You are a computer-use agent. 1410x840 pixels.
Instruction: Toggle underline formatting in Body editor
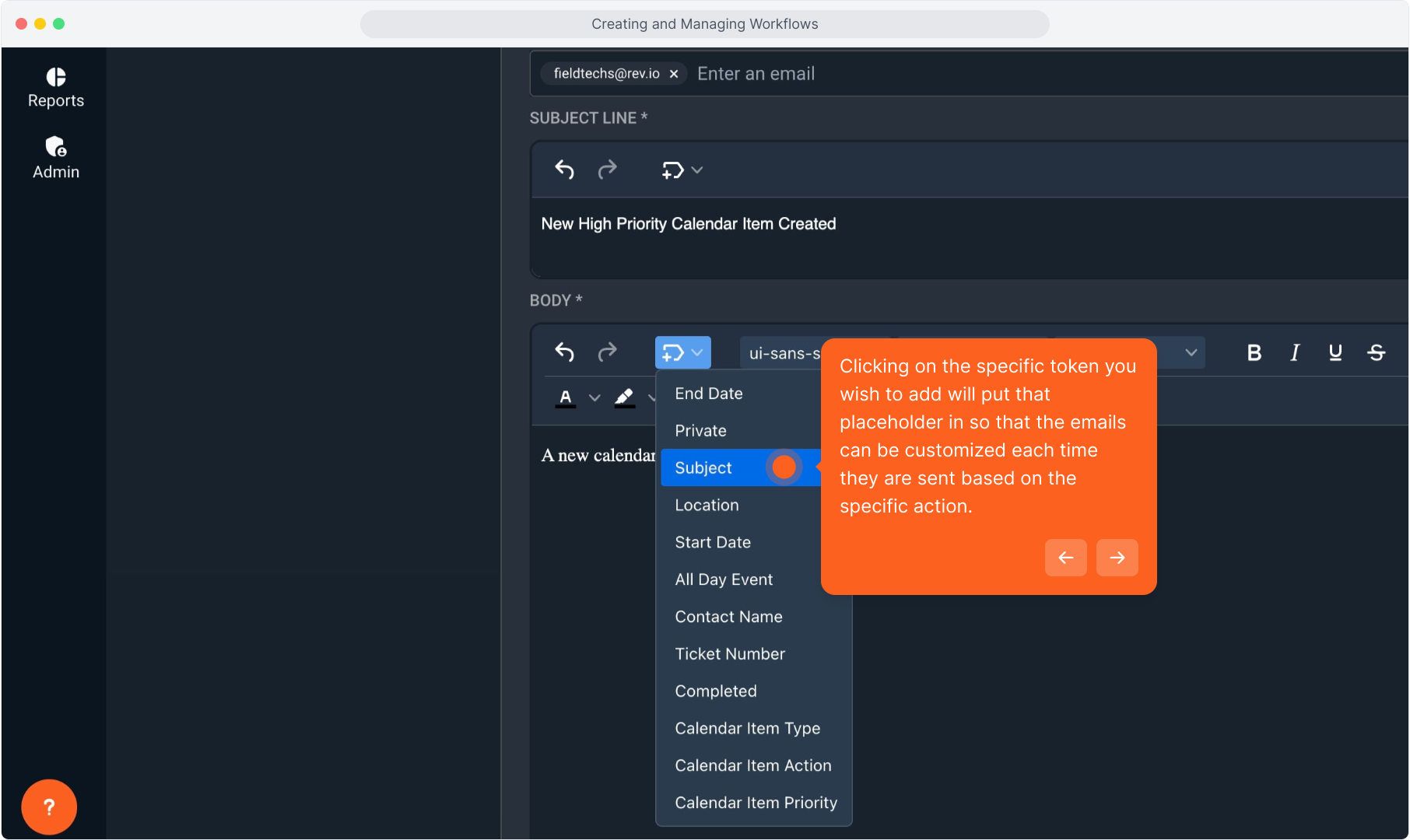click(x=1335, y=353)
